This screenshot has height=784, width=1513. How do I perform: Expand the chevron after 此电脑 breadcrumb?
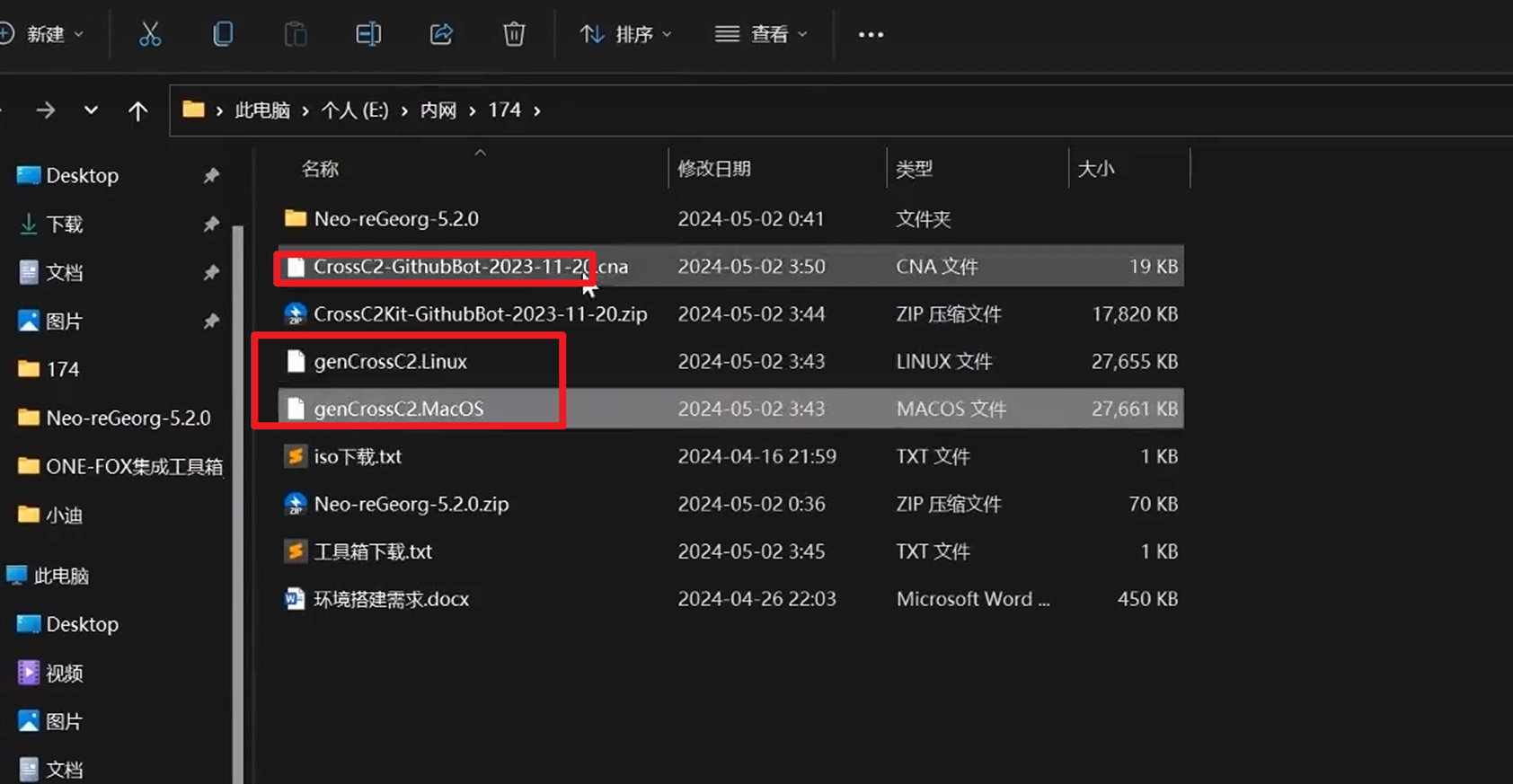305,110
